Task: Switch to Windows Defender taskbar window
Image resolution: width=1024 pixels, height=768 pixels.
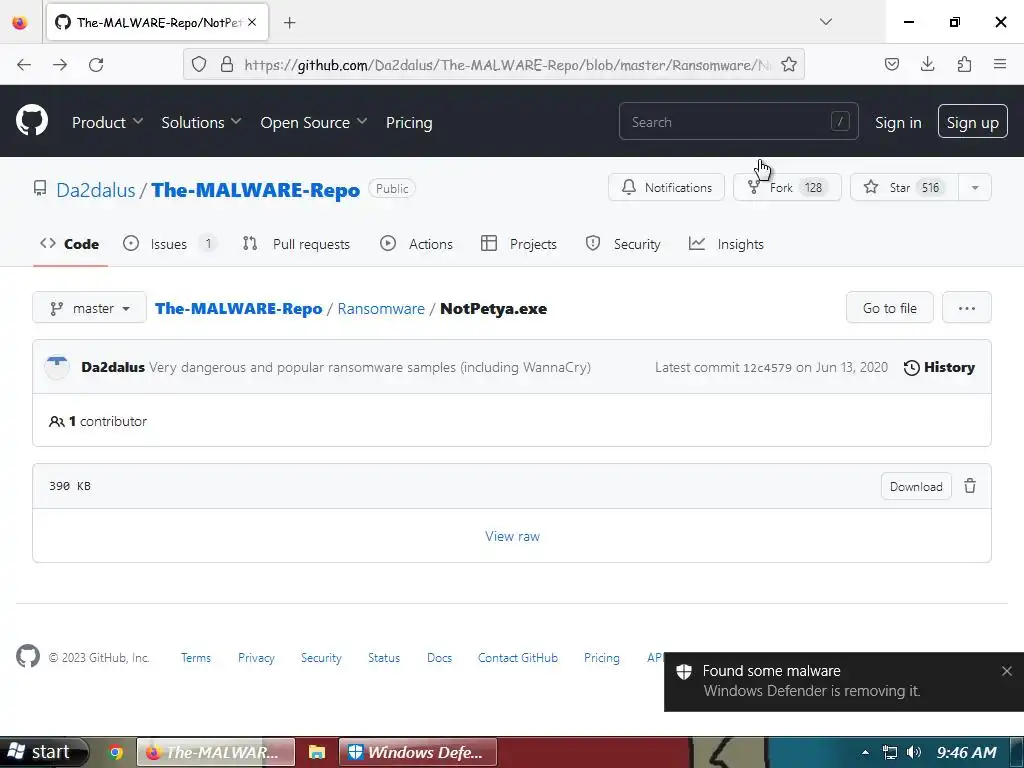Action: (418, 752)
